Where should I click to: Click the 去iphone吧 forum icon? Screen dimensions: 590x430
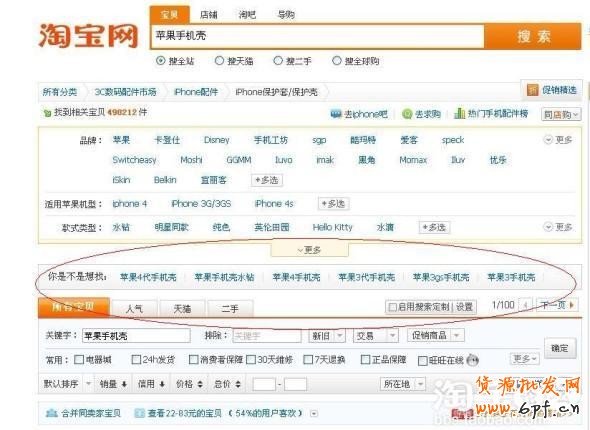pos(336,114)
